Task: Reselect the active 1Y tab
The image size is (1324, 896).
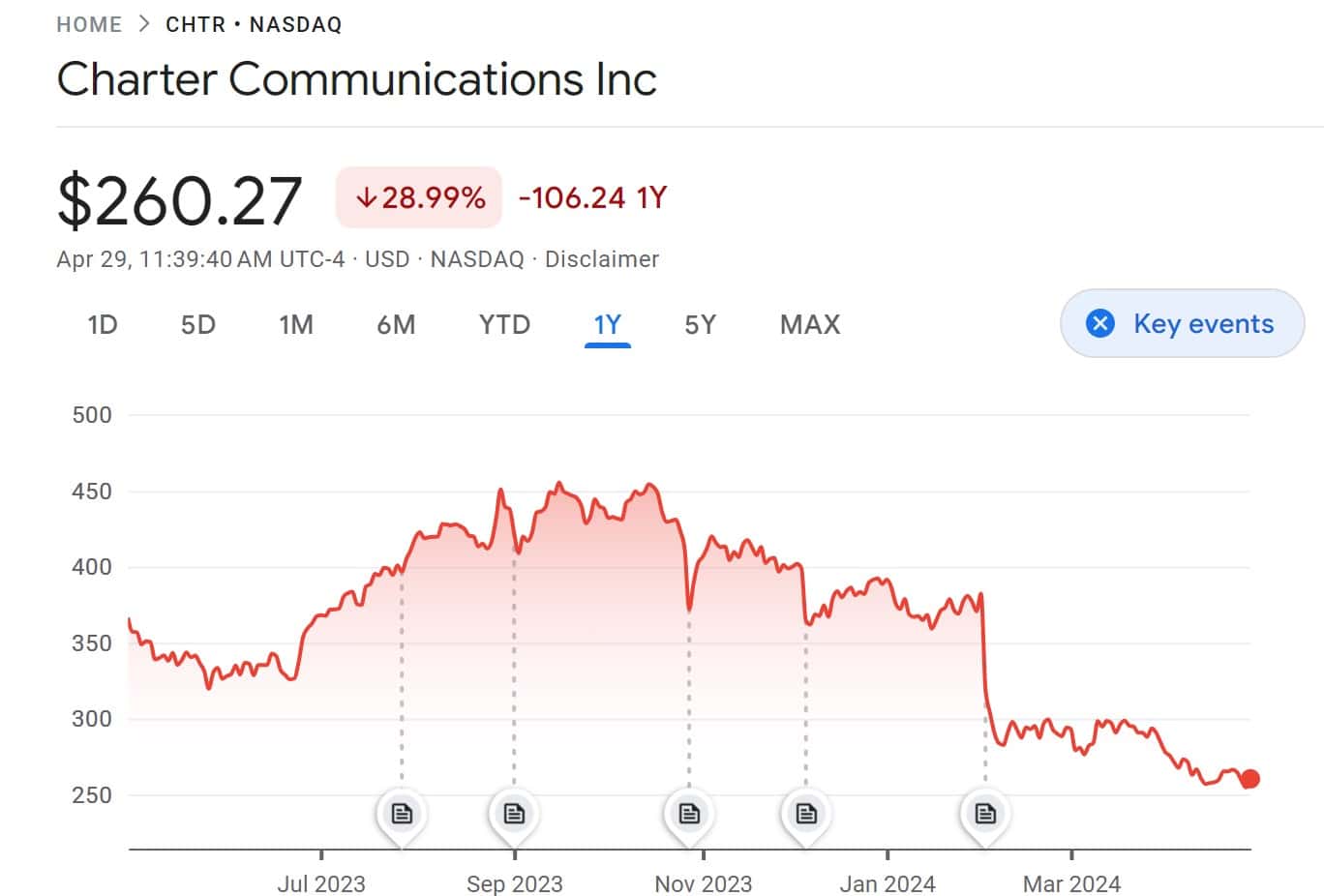Action: click(x=608, y=324)
